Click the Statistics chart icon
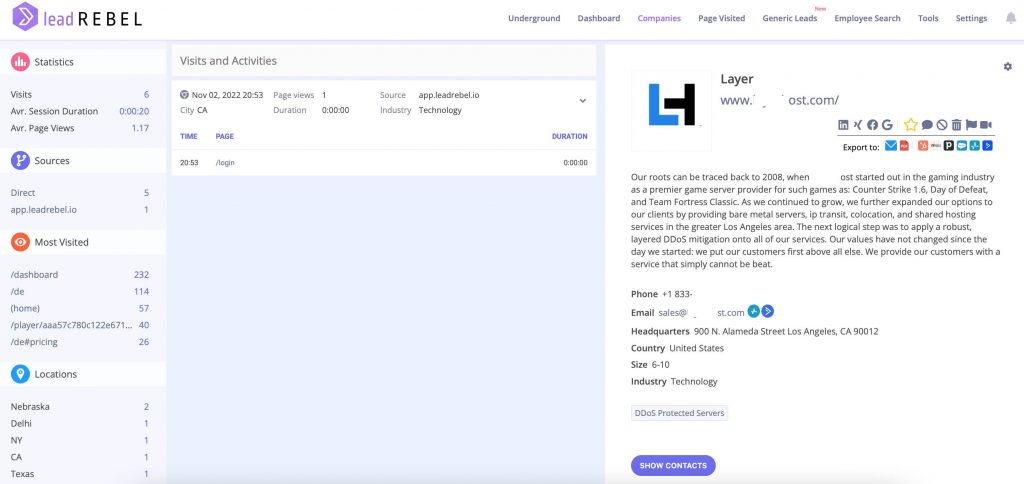The width and height of the screenshot is (1024, 484). tap(20, 62)
